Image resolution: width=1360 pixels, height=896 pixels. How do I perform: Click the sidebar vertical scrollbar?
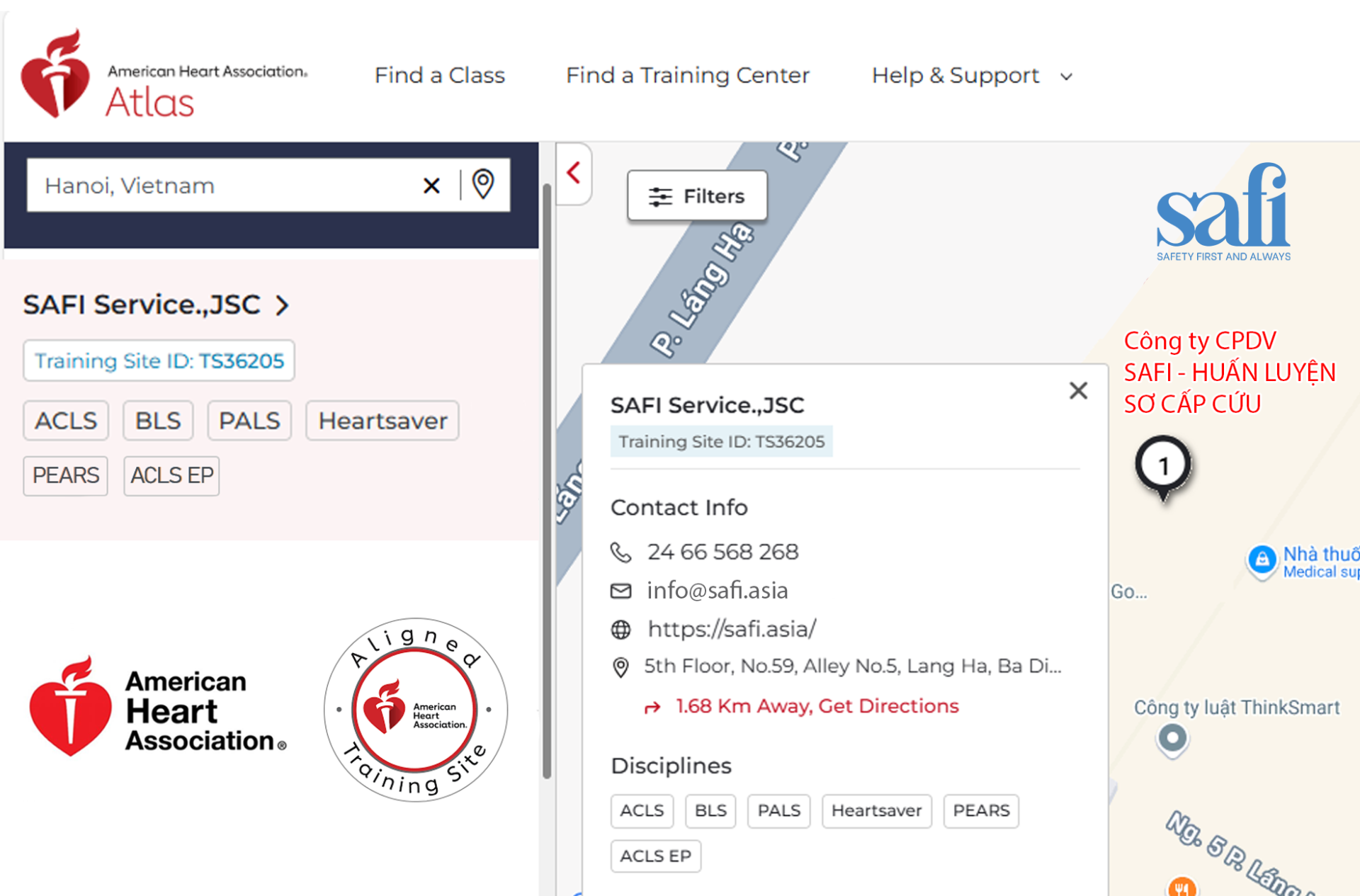(x=547, y=482)
